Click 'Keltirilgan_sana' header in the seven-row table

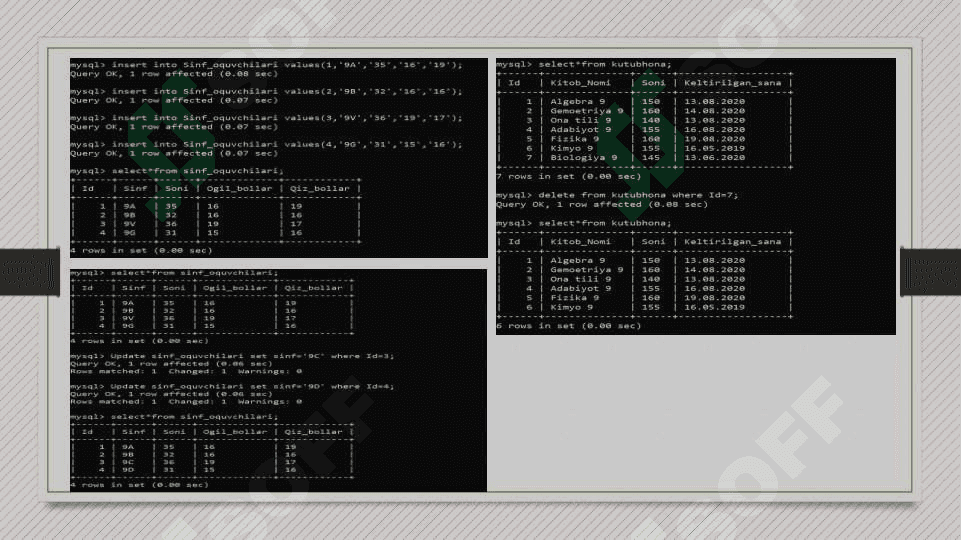click(732, 83)
